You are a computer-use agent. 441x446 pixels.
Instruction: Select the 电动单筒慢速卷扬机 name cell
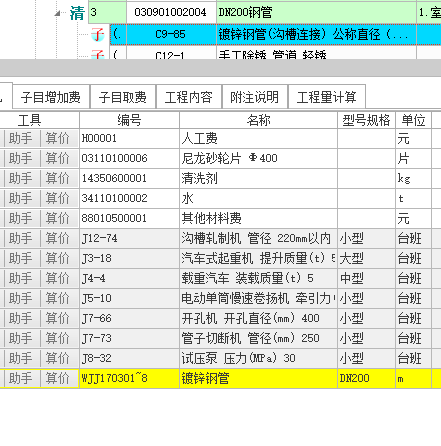pyautogui.click(x=258, y=299)
